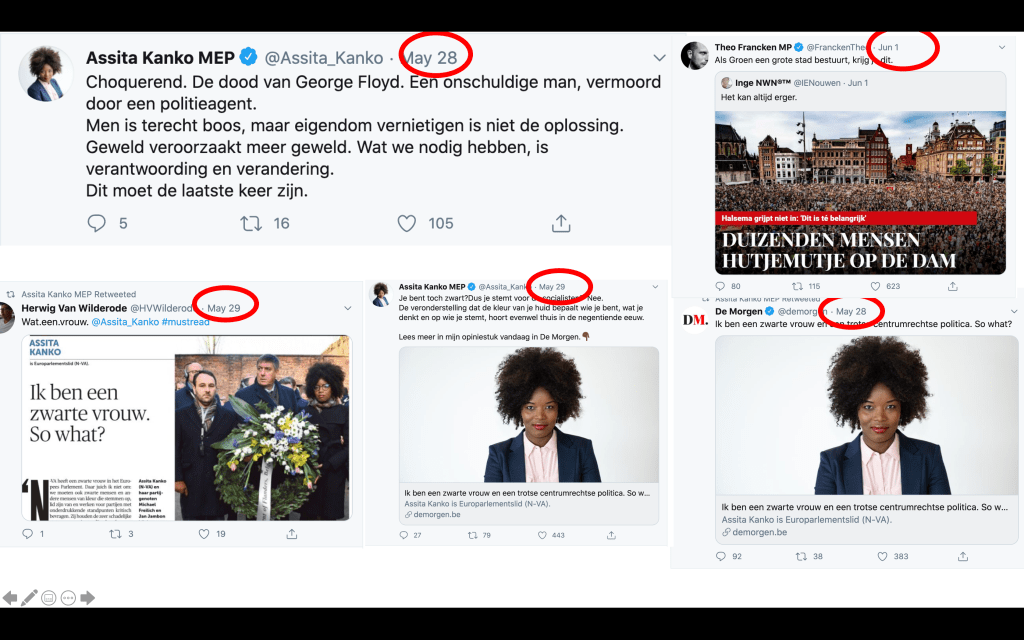1024x640 pixels.
Task: Retweet the George Floyd tweet with 16 retweets
Action: pos(251,223)
